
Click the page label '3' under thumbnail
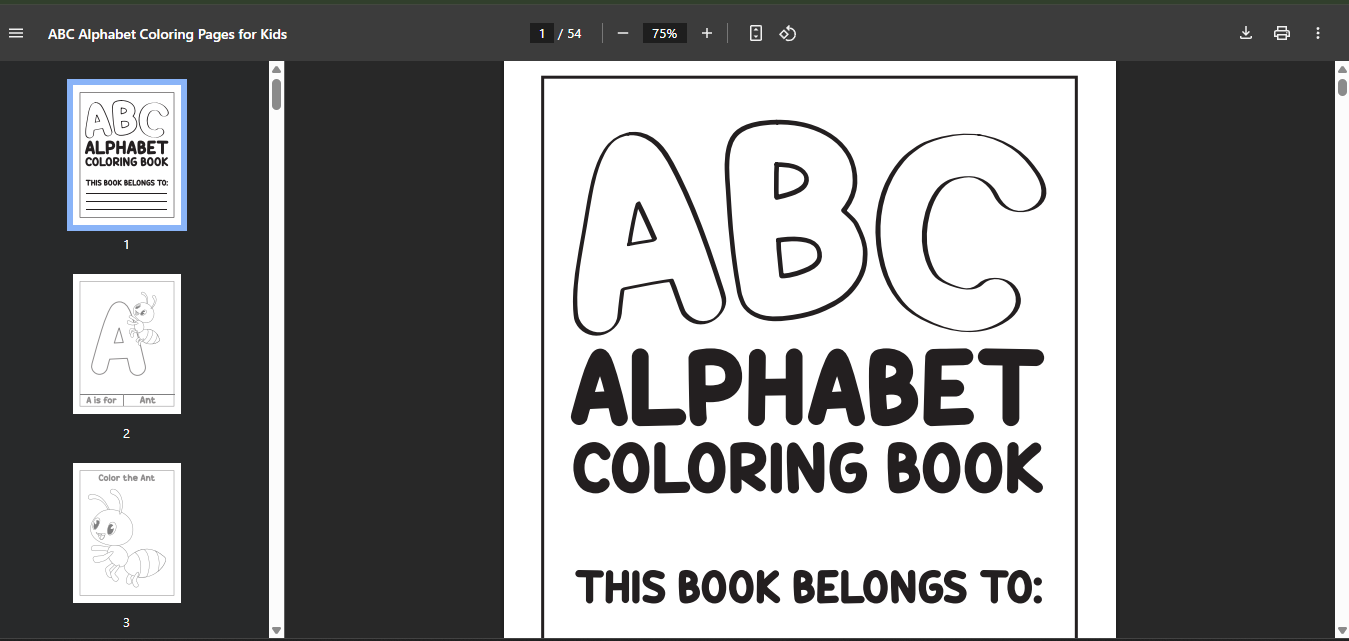tap(126, 622)
